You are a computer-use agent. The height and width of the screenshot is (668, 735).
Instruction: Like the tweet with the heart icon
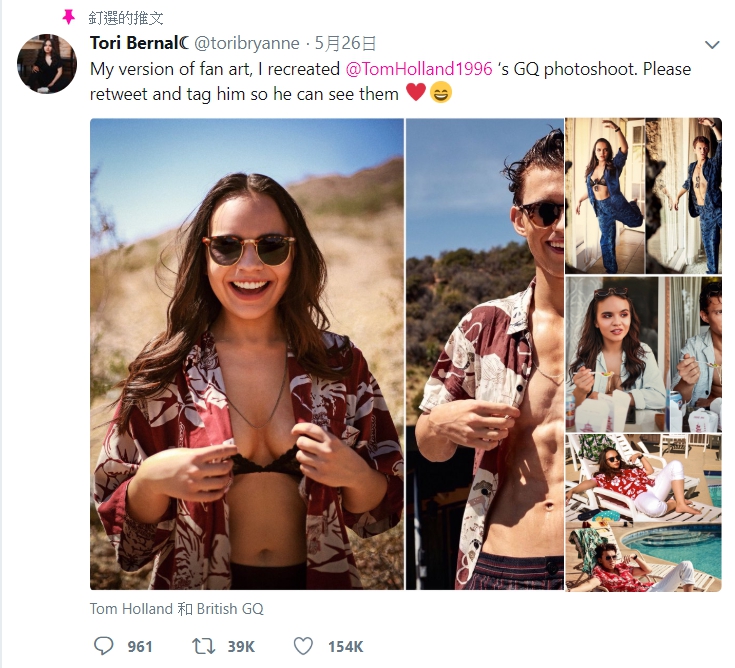(304, 646)
